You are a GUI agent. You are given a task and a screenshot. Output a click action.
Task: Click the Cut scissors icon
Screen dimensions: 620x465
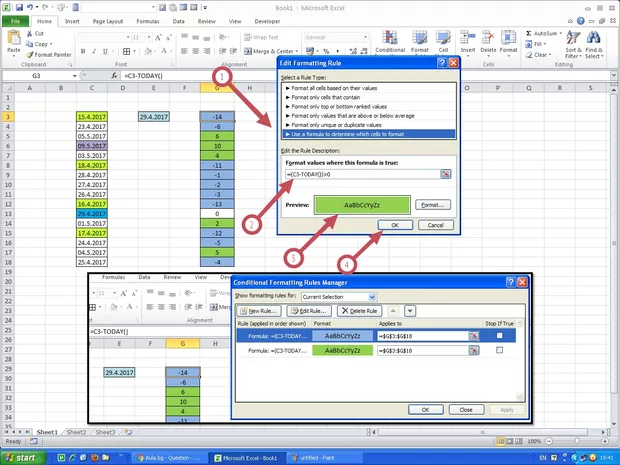pos(30,34)
